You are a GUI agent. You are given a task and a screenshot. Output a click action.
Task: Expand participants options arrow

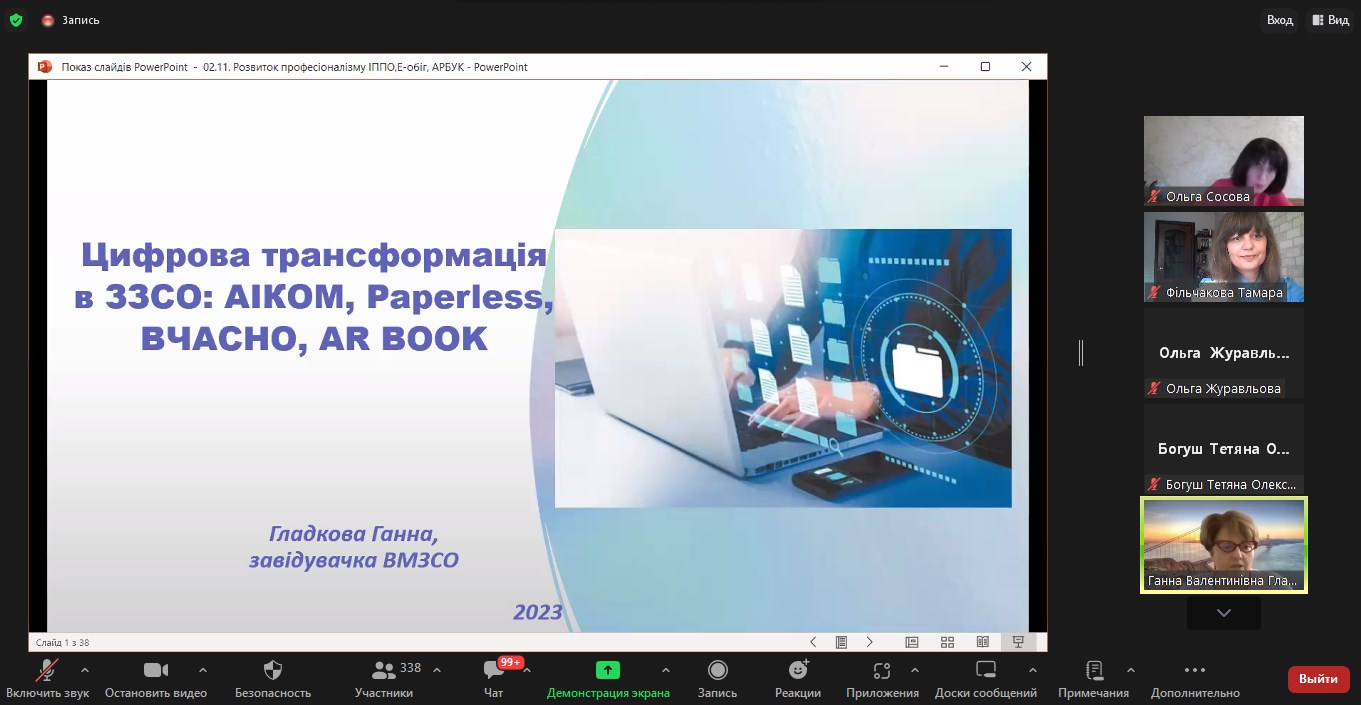tap(438, 670)
